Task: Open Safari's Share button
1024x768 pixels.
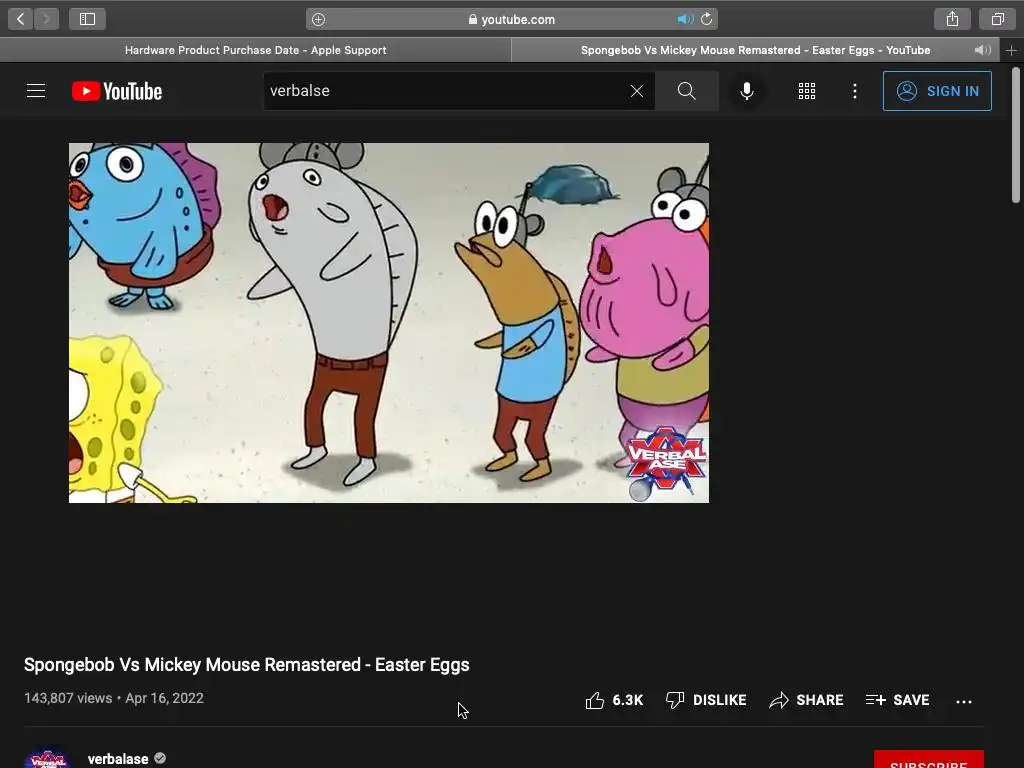Action: pos(952,19)
